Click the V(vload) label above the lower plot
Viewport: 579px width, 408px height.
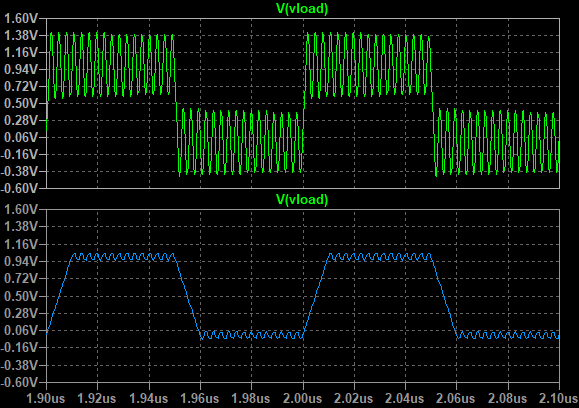[x=302, y=199]
